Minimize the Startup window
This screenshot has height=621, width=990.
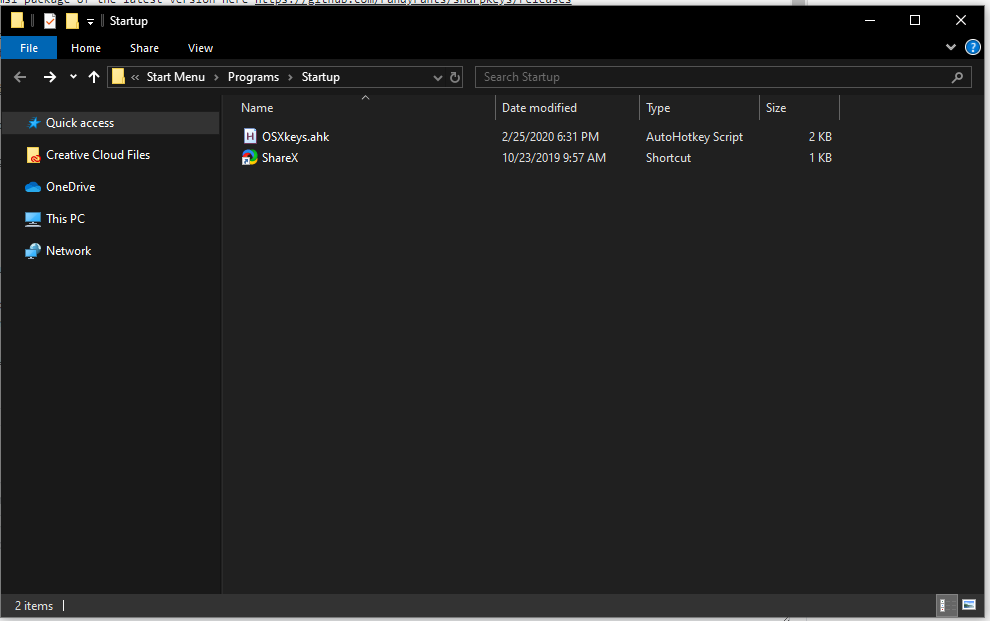869,21
